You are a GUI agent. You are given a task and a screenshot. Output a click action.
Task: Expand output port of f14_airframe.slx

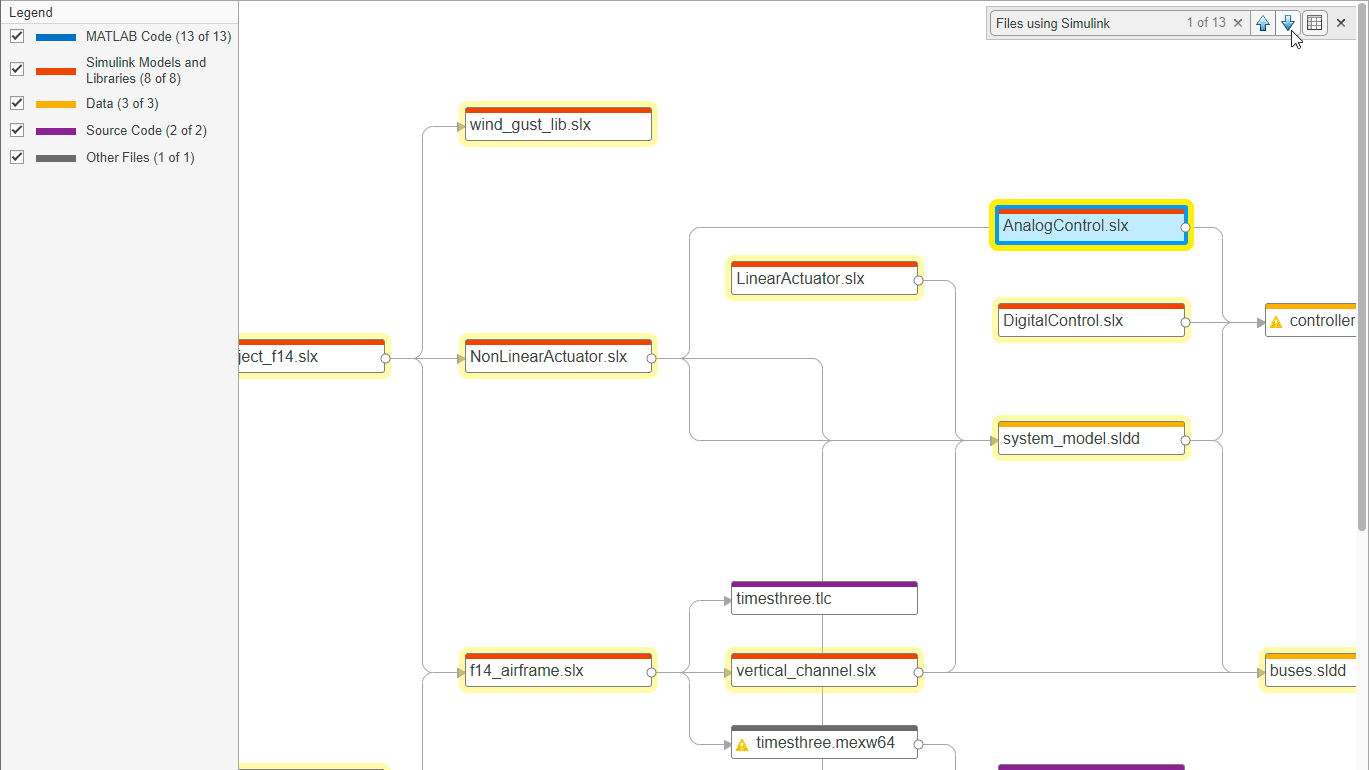[x=652, y=673]
